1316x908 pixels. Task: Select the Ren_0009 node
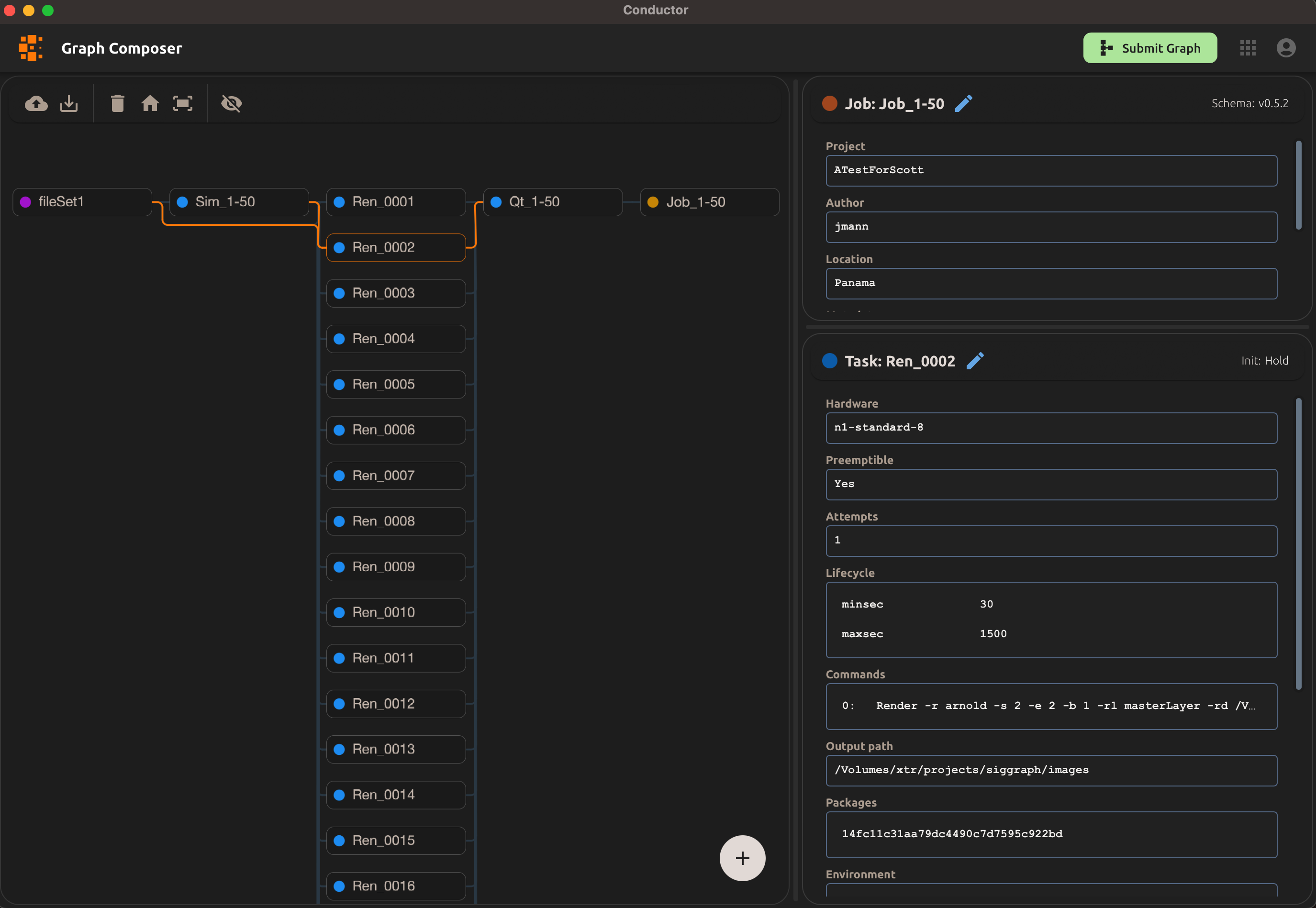[x=396, y=566]
